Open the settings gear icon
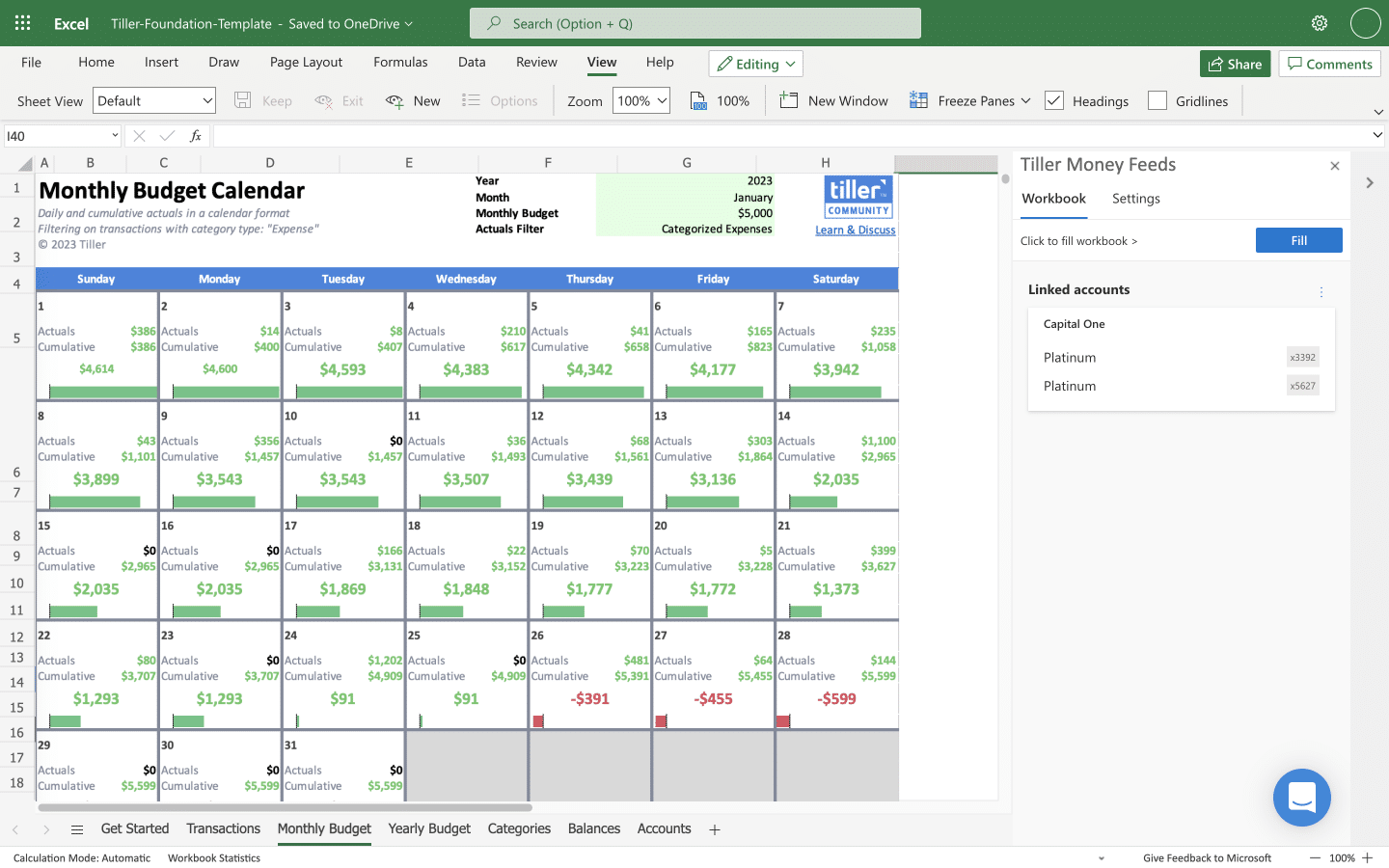Viewport: 1389px width, 868px height. click(x=1319, y=23)
